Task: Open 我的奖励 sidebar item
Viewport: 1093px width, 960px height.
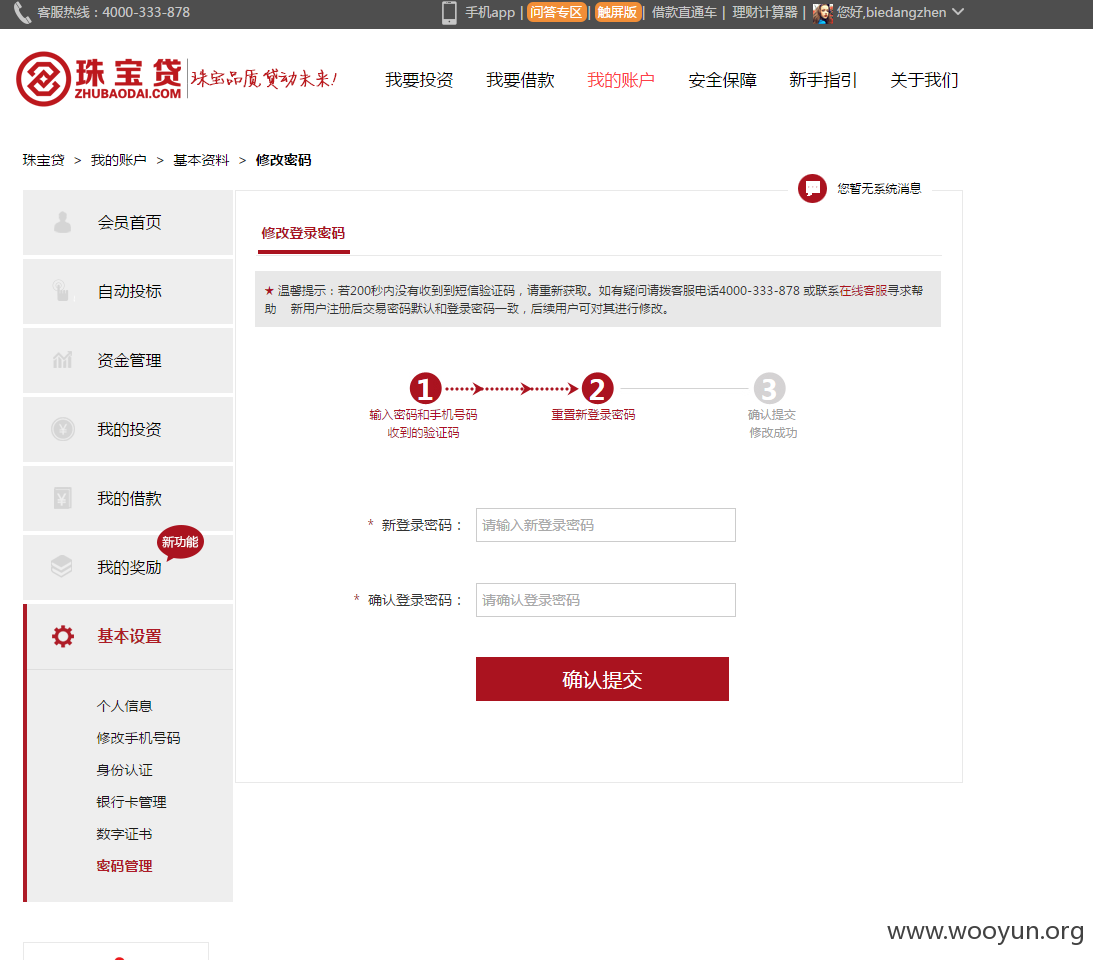Action: pos(128,567)
